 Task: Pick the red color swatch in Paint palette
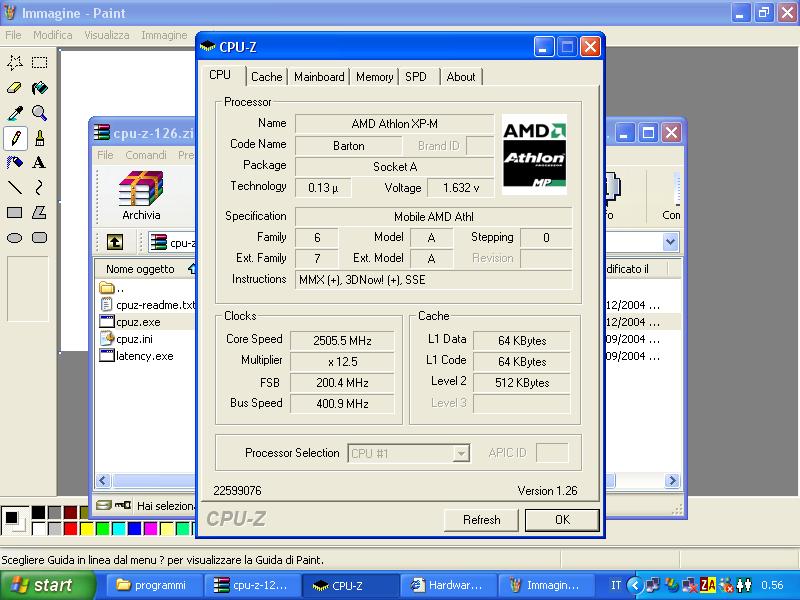click(x=70, y=528)
